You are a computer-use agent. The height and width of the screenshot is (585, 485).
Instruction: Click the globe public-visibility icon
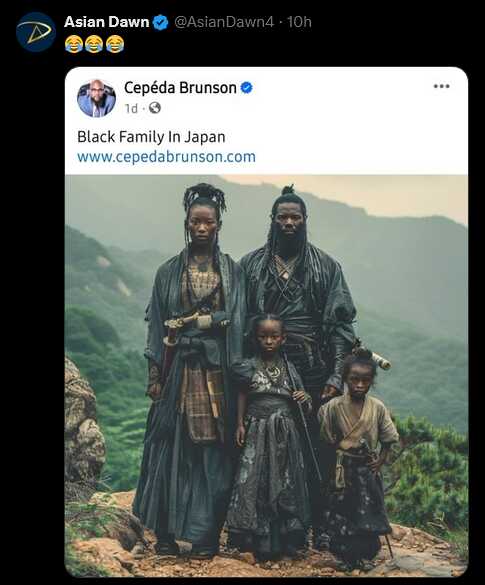pyautogui.click(x=154, y=108)
